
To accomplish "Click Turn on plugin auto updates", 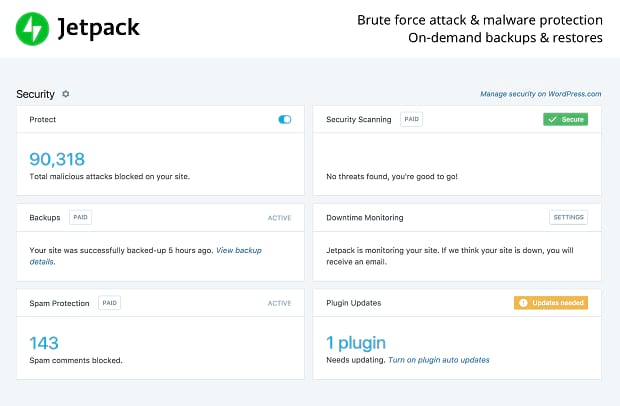I will (439, 360).
